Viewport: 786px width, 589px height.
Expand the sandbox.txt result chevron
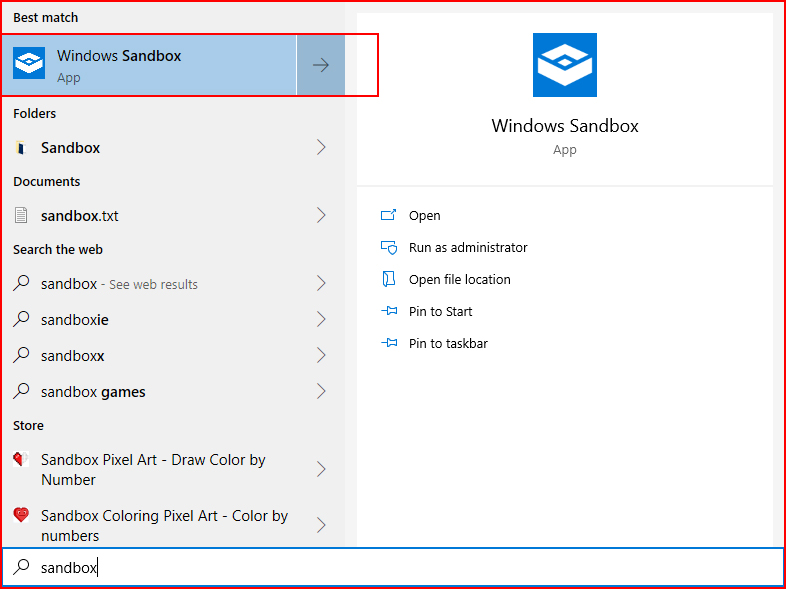click(321, 216)
